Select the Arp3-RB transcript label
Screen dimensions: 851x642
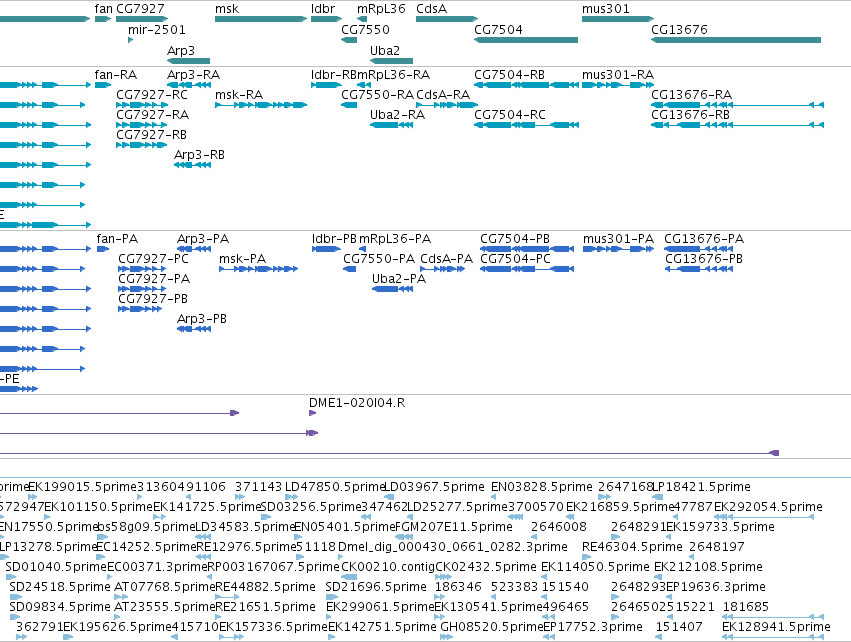[199, 155]
